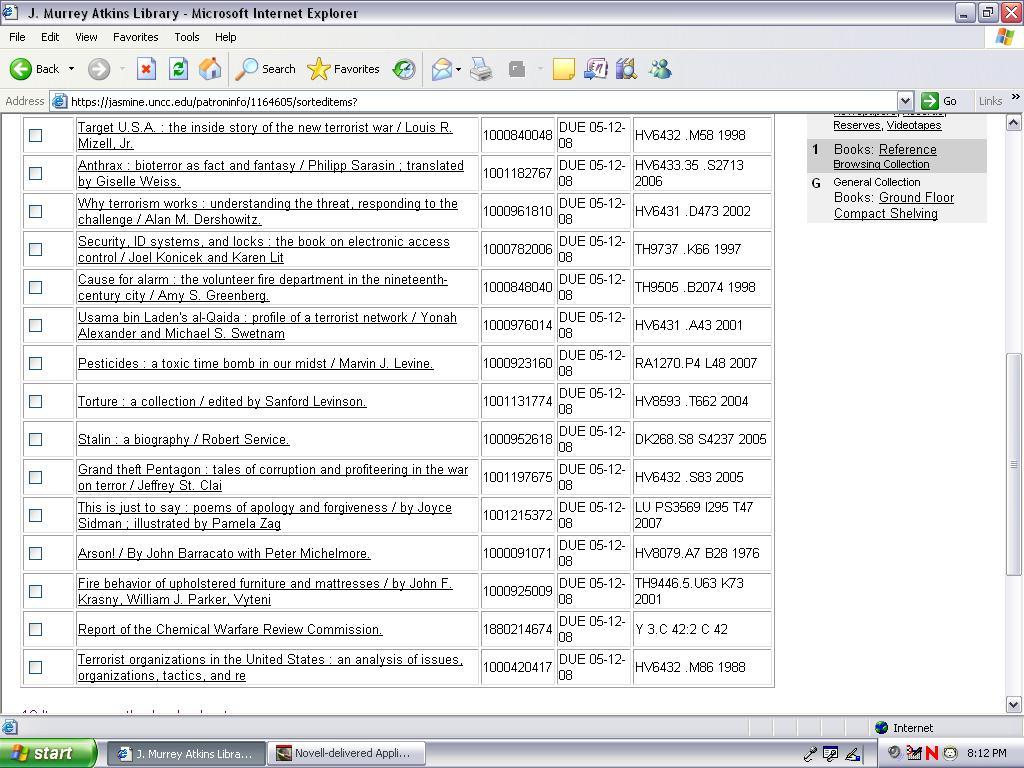This screenshot has width=1024, height=768.
Task: Open the View menu
Action: 86,37
